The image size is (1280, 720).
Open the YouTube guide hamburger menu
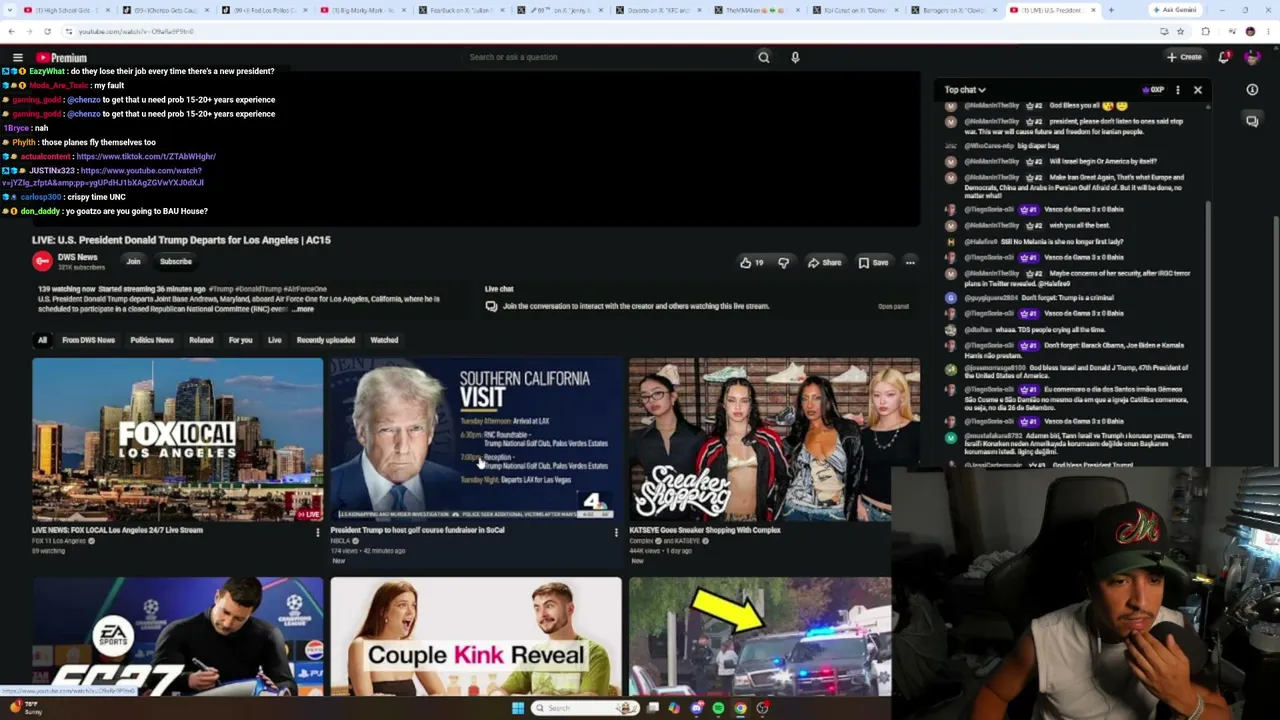click(x=17, y=57)
